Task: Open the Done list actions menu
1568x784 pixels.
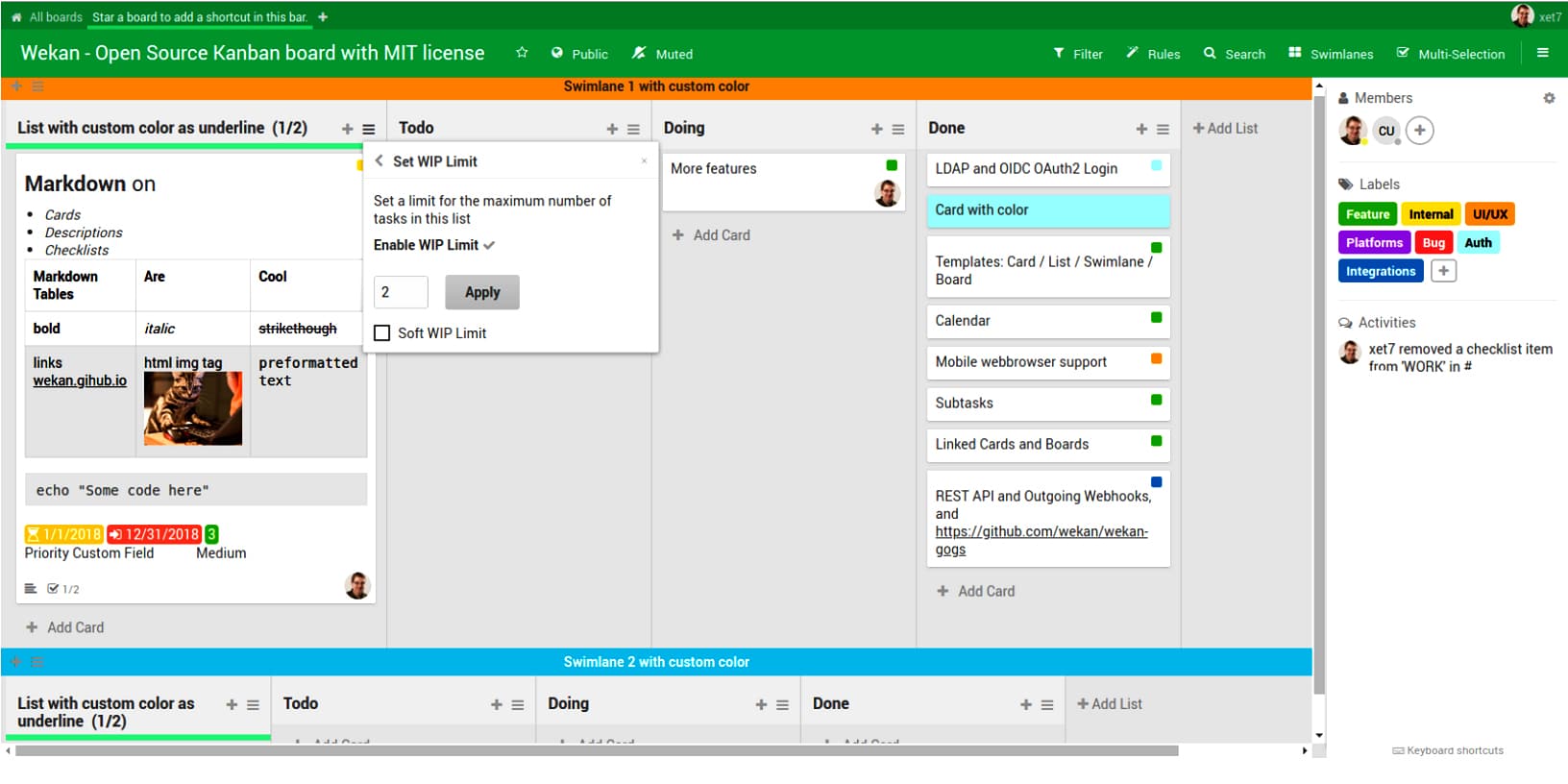Action: (1163, 129)
